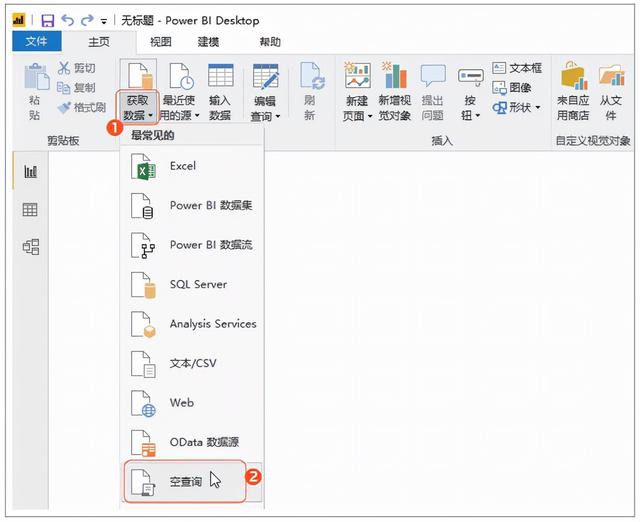Click the 输入数据 table icon
640x522 pixels.
pos(220,76)
